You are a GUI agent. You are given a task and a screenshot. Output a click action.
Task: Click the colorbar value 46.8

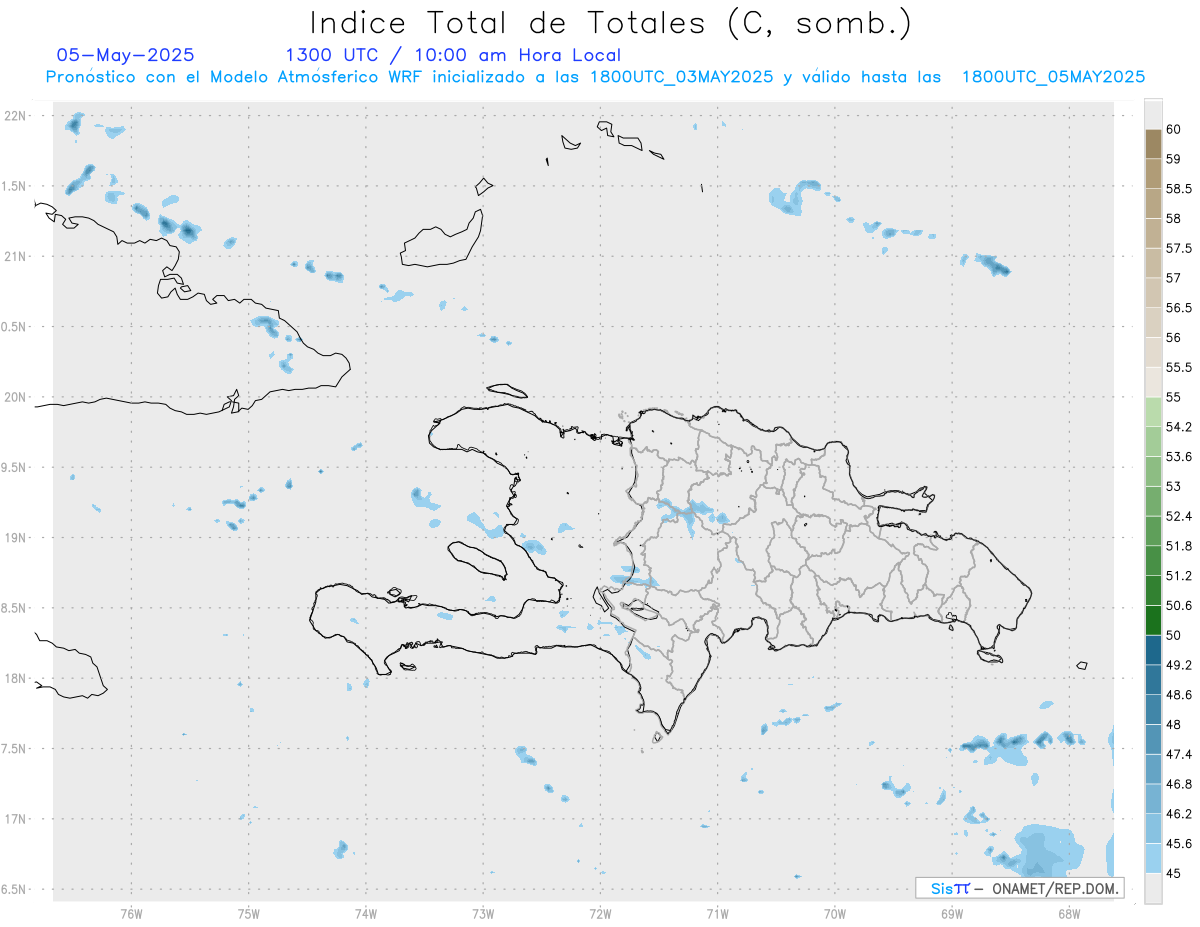1178,784
